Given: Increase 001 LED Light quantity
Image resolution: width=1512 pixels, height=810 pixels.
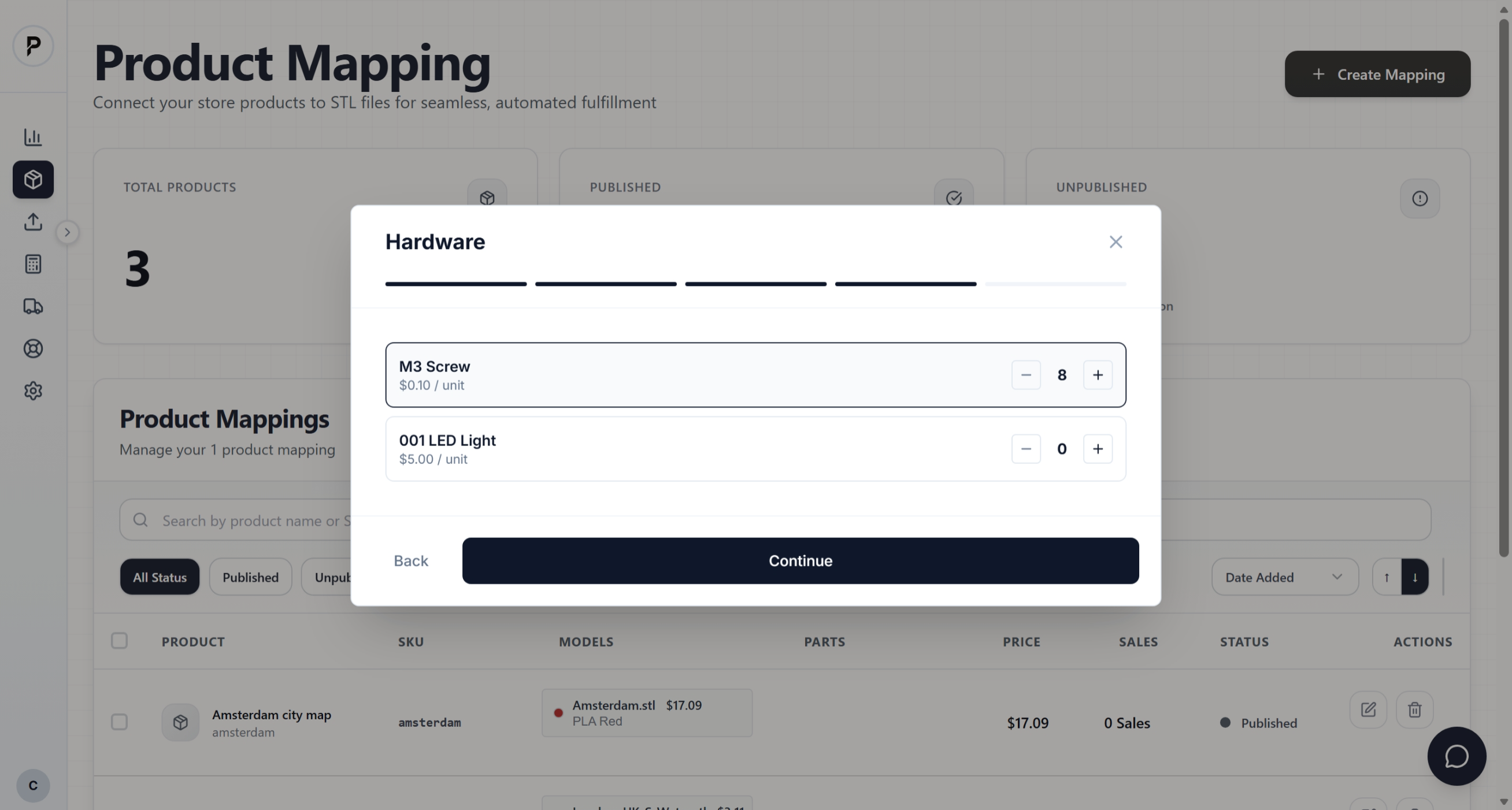Looking at the screenshot, I should click(x=1097, y=449).
